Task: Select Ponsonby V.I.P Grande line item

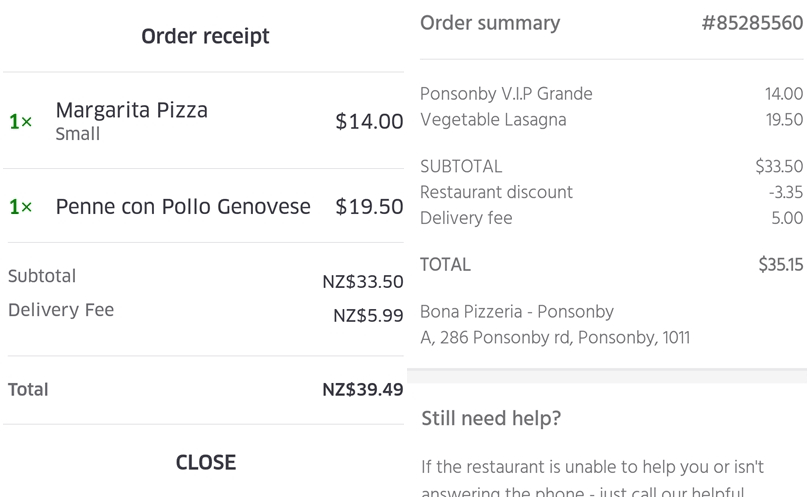Action: (x=506, y=94)
